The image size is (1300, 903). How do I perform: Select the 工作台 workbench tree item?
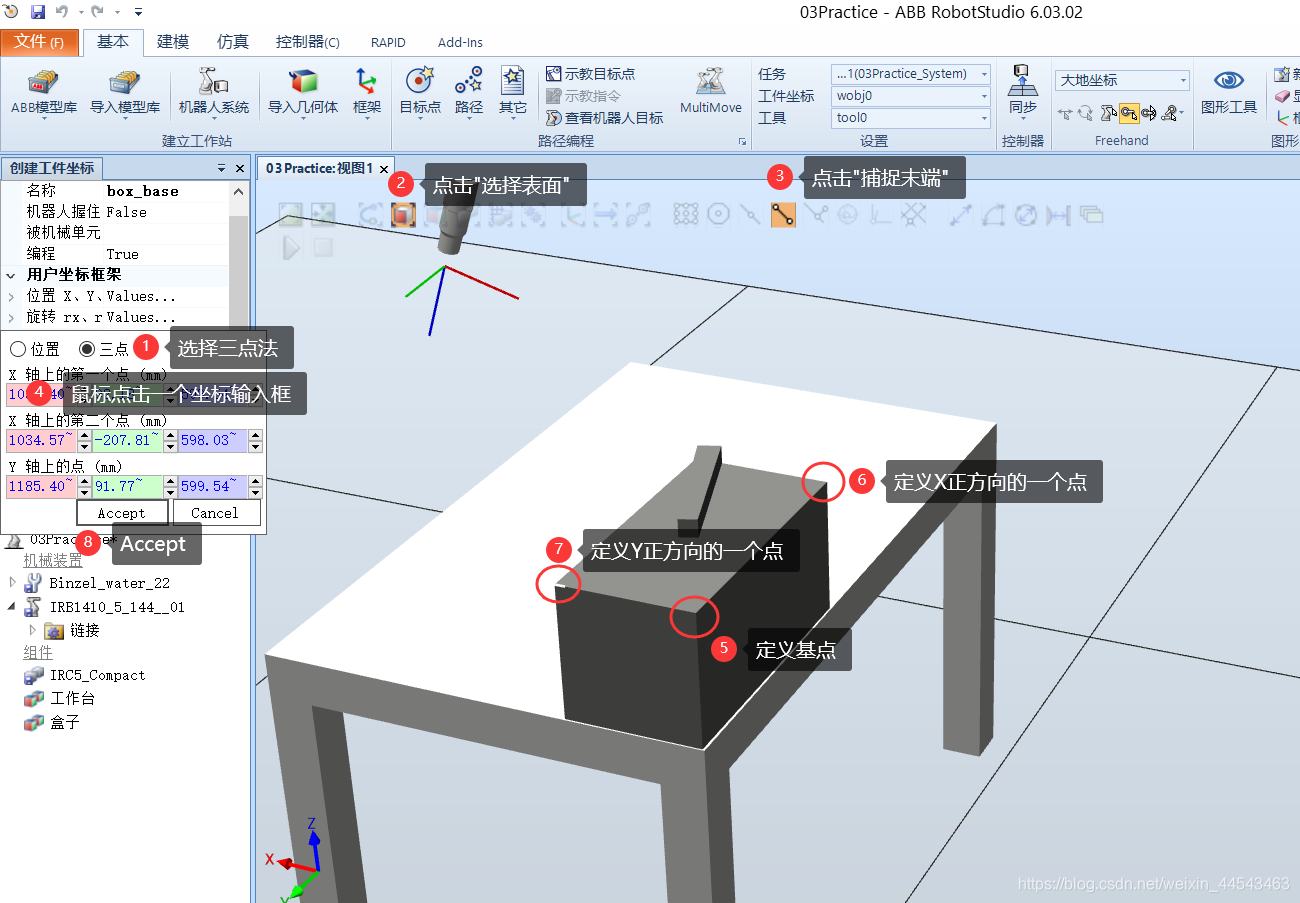(60, 699)
